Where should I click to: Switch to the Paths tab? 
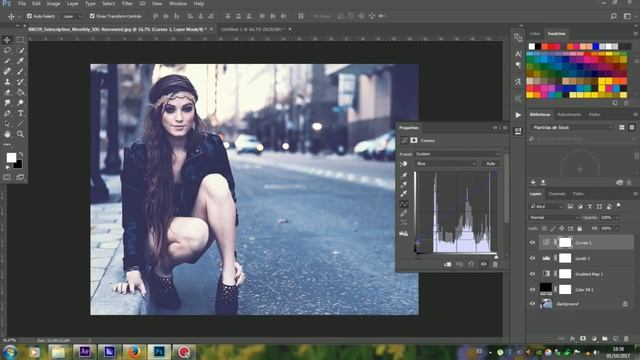pos(578,194)
